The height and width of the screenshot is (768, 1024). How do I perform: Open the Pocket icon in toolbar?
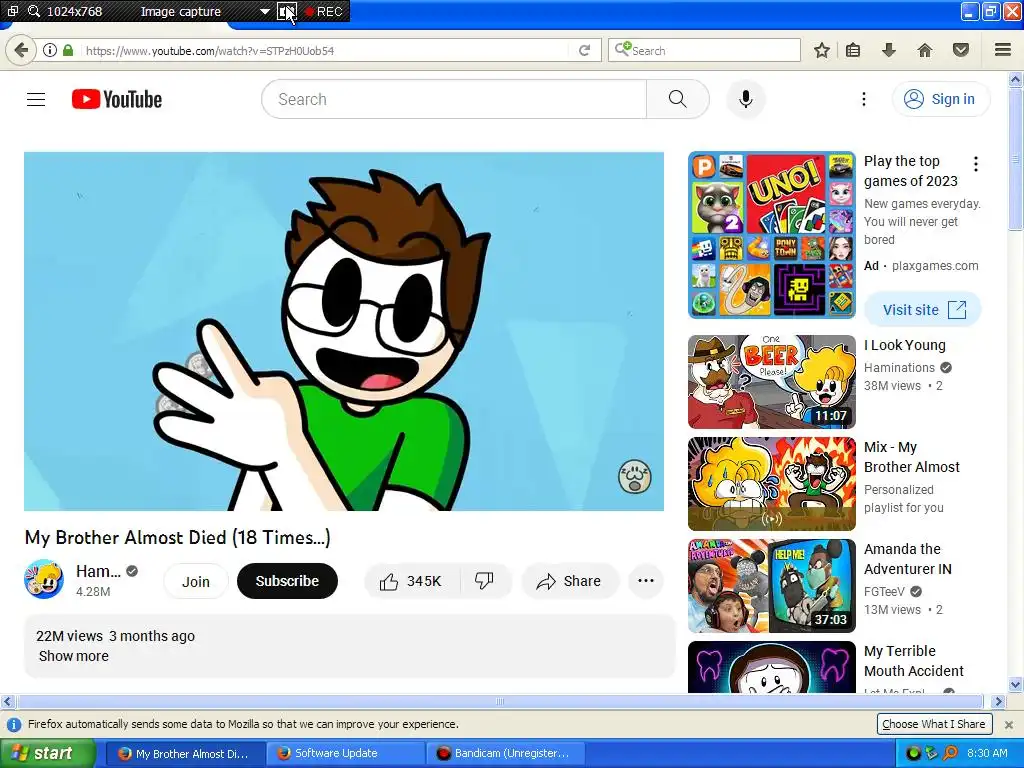tap(961, 50)
